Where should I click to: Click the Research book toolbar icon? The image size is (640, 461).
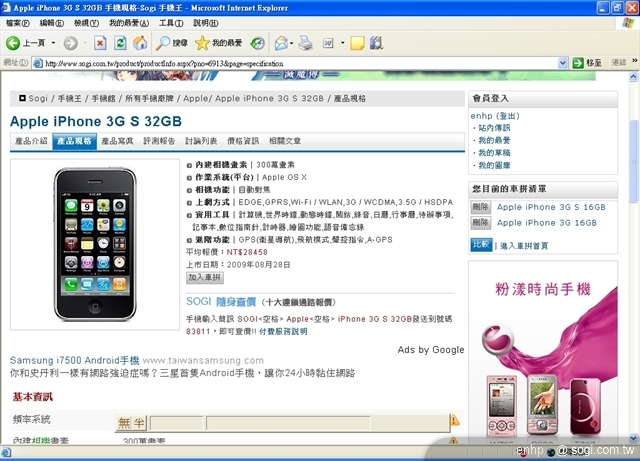[376, 43]
